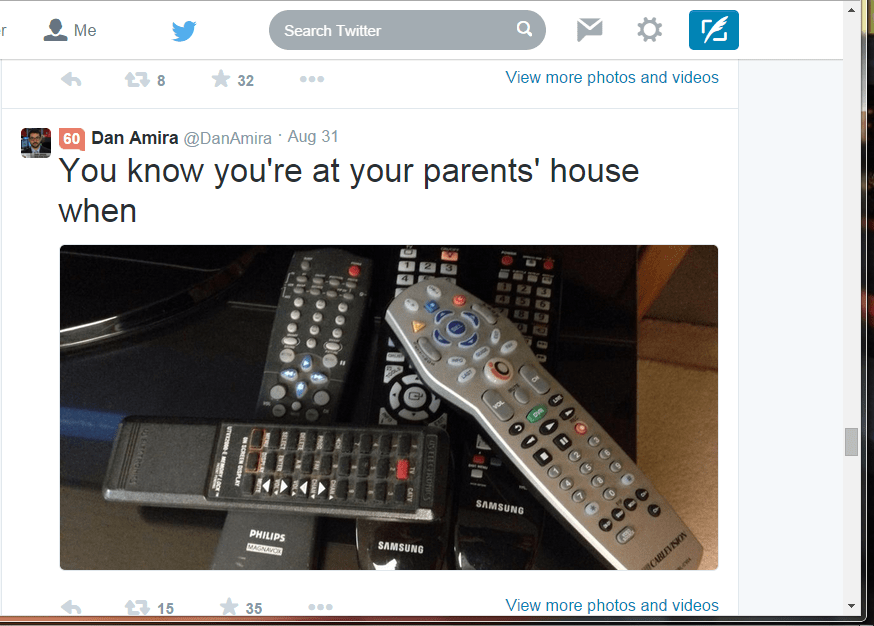This screenshot has width=874, height=626.
Task: Open the upper View more photos and videos link
Action: coord(611,77)
